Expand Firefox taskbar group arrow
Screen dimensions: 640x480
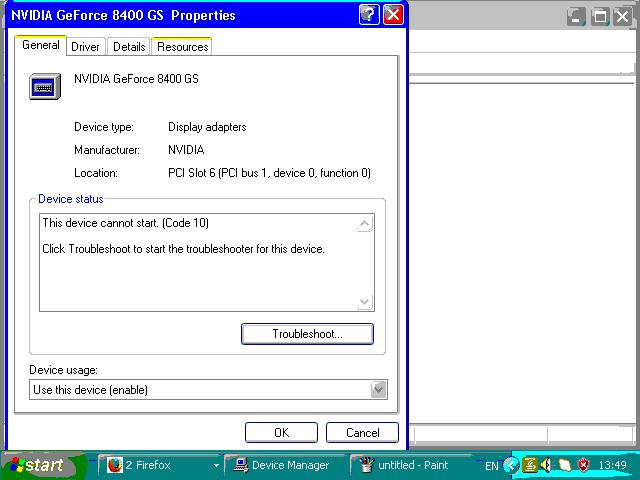click(216, 465)
